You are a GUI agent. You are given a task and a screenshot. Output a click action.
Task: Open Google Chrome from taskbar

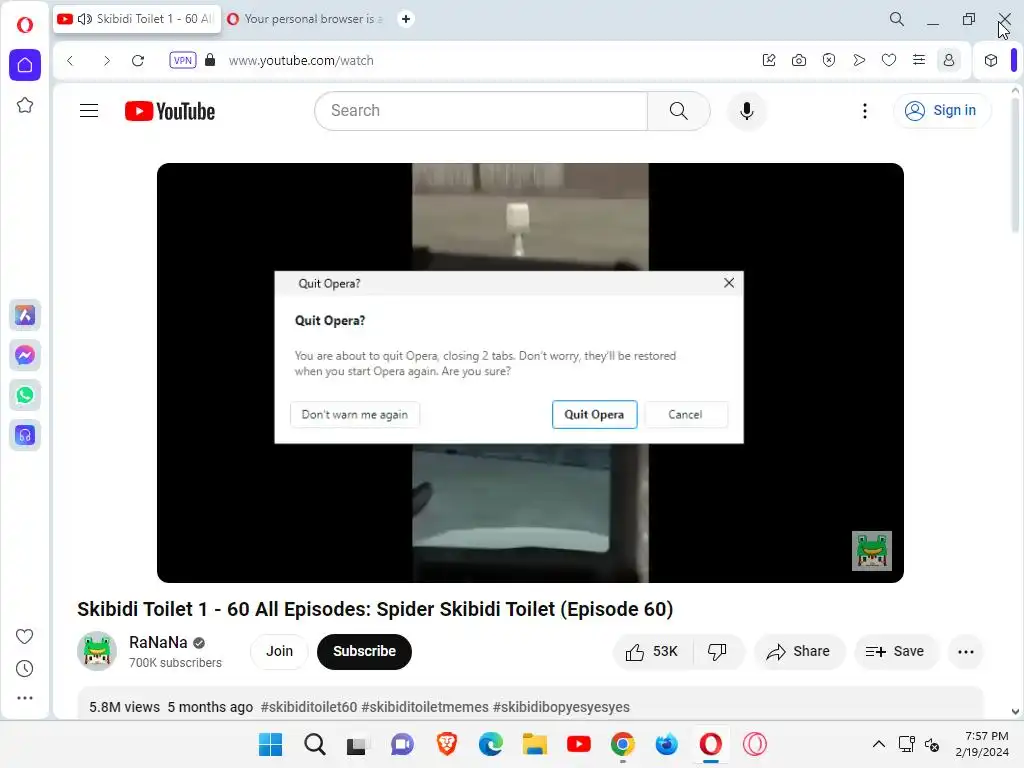pos(622,744)
